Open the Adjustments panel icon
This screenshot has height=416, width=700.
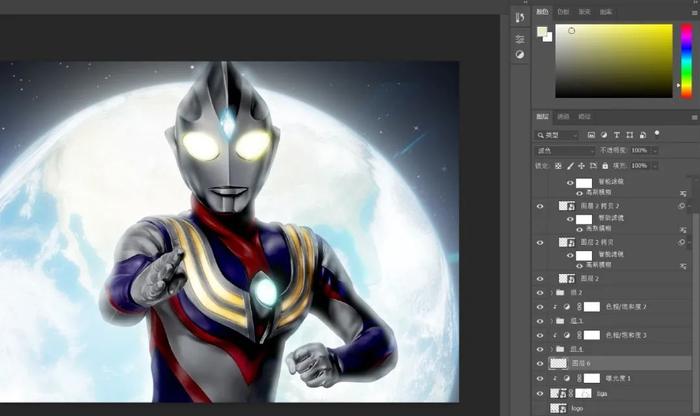coord(520,54)
